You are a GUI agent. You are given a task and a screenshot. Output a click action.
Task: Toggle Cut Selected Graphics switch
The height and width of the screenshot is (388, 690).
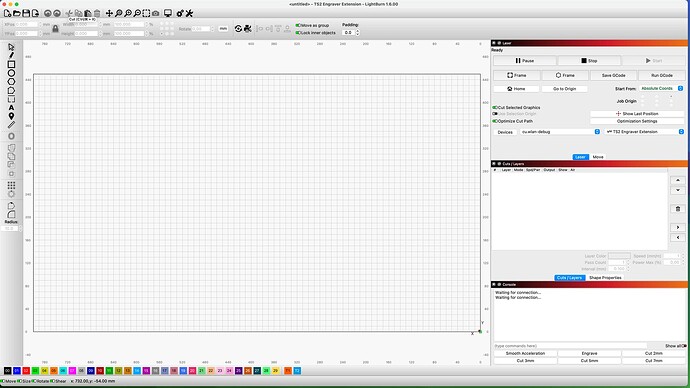495,107
